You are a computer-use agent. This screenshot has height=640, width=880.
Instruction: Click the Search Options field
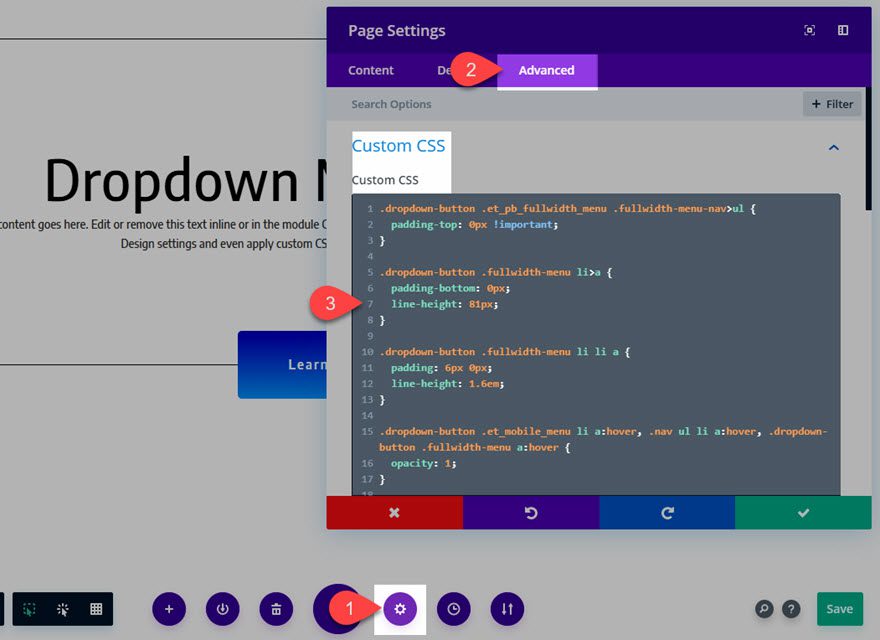tap(450, 104)
